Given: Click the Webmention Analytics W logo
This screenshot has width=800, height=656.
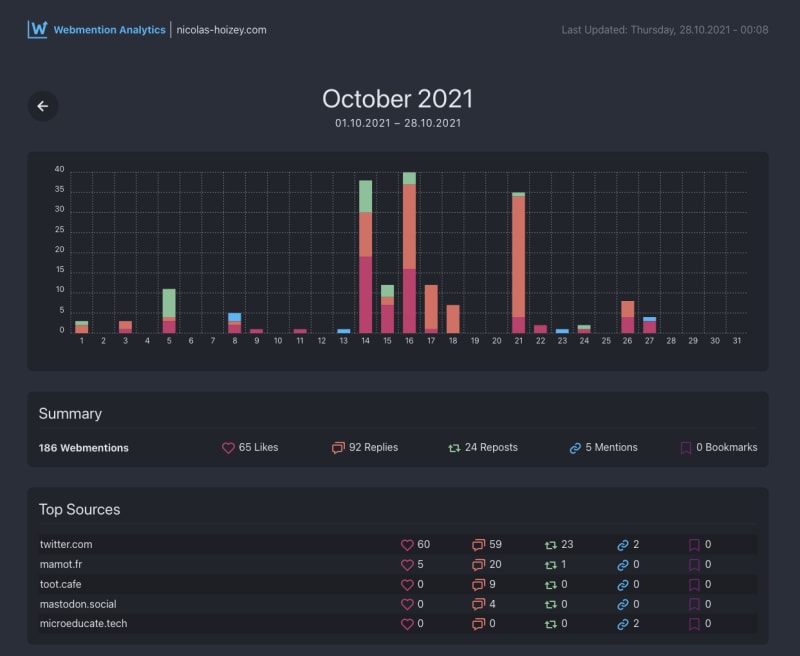Looking at the screenshot, I should pos(37,29).
